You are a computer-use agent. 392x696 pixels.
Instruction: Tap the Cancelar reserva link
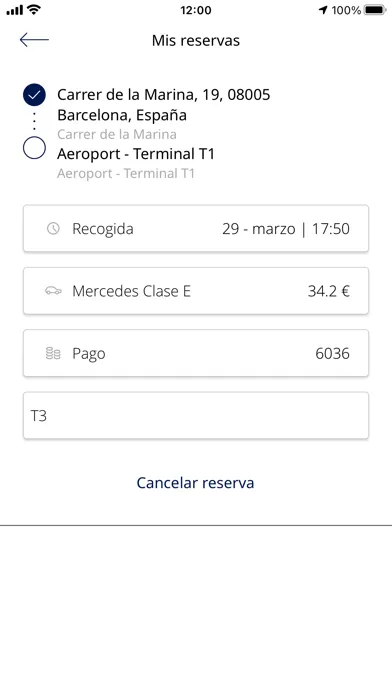(x=195, y=482)
